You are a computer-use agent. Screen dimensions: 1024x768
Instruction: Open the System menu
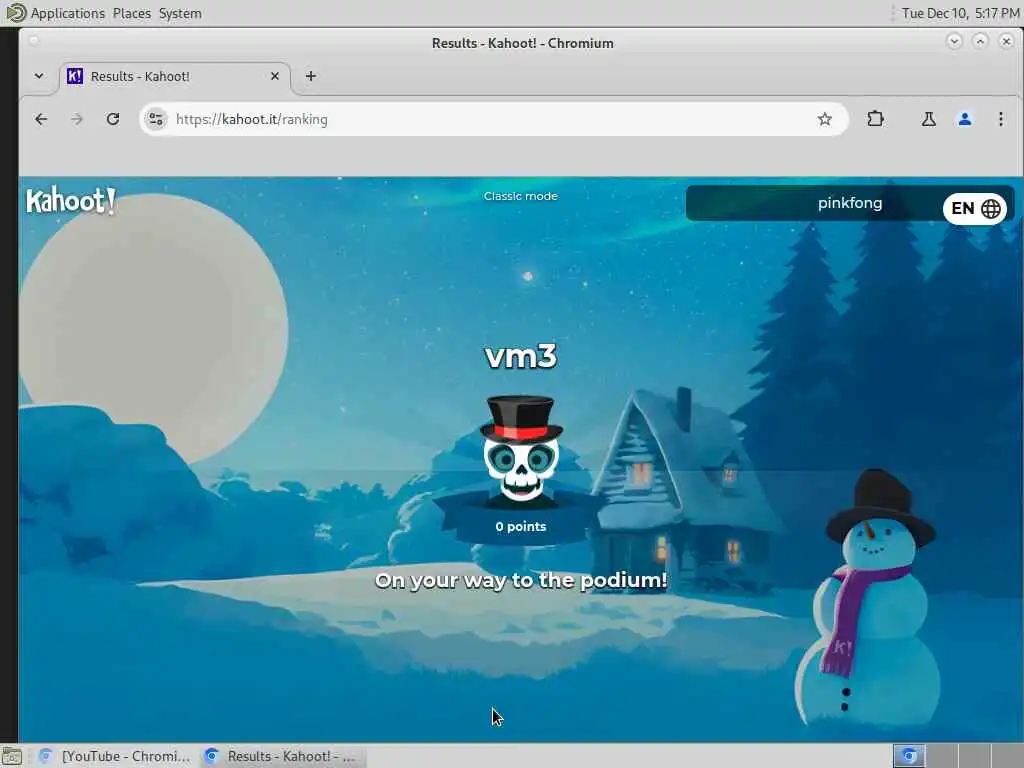[x=180, y=13]
